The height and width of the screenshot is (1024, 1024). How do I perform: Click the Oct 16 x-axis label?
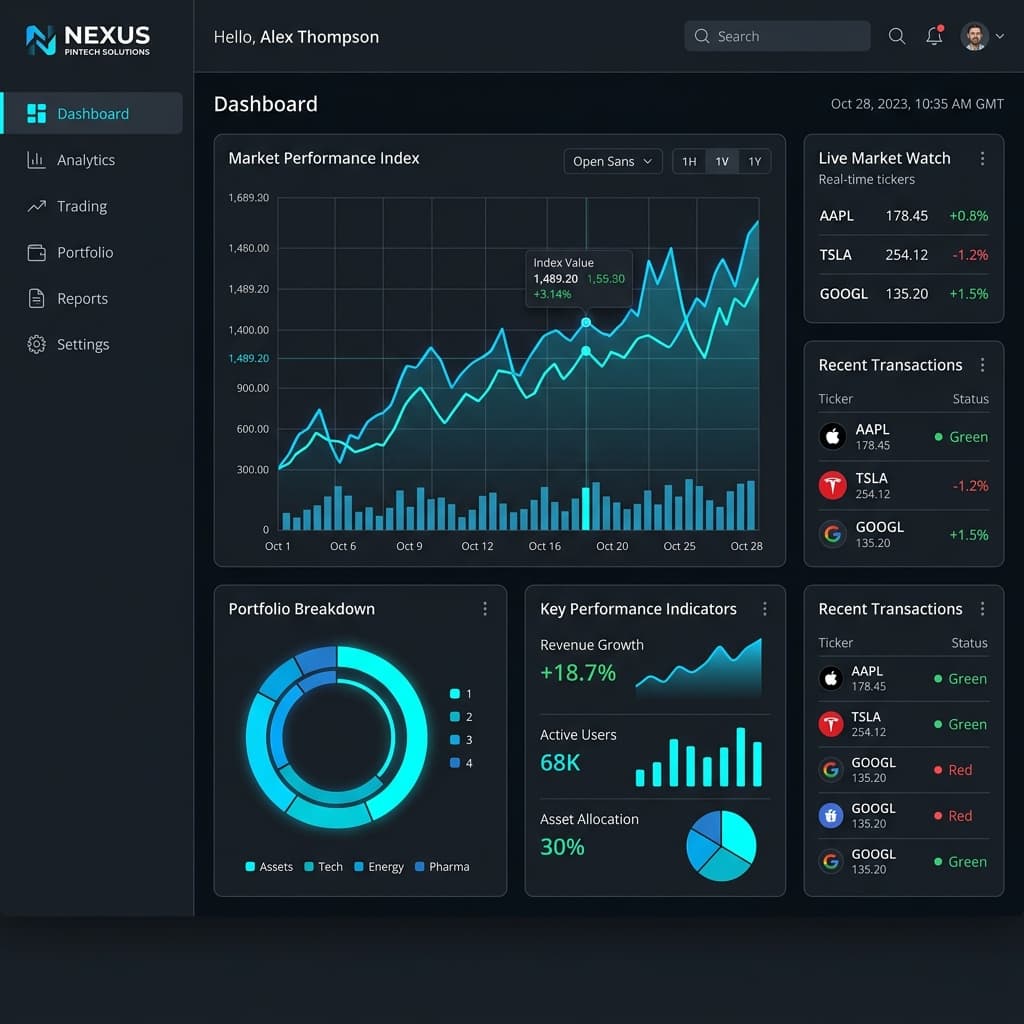[545, 546]
